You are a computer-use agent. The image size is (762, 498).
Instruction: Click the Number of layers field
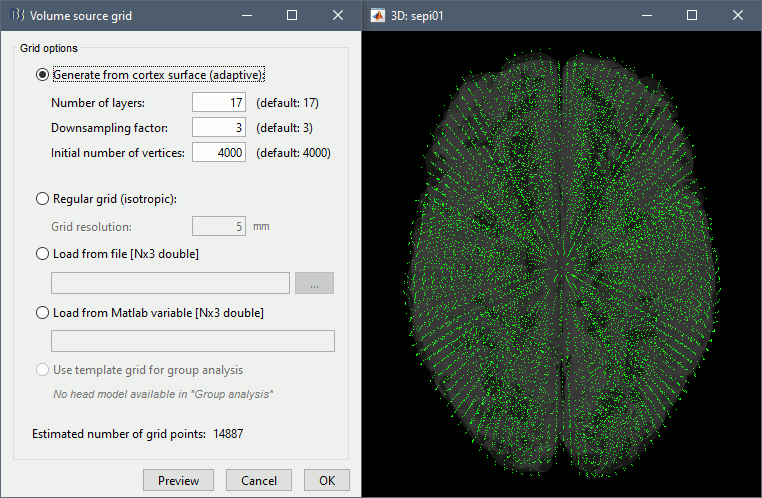point(219,102)
